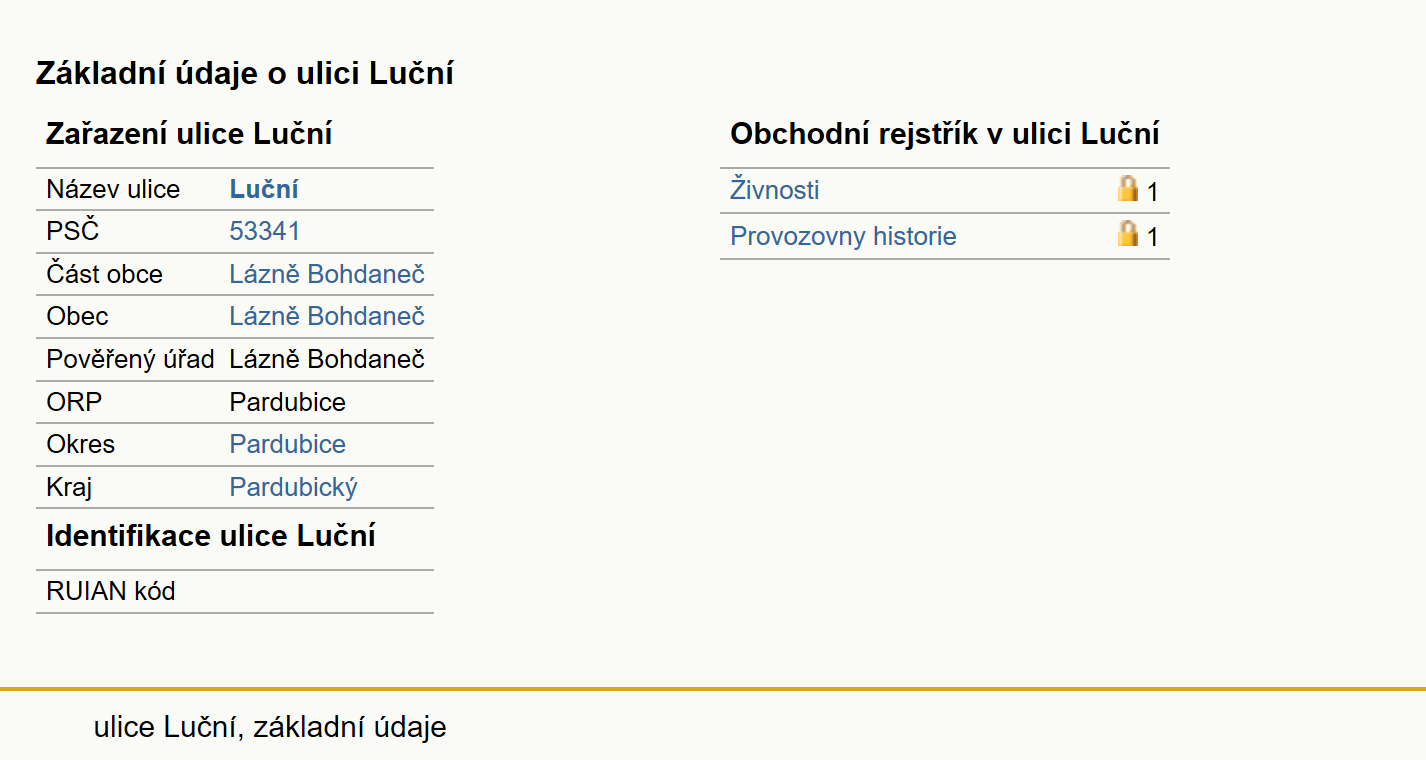Screen dimensions: 1426x760
Task: Click Lázně Bohdaneč value in Pověřený úřad row
Action: (327, 359)
